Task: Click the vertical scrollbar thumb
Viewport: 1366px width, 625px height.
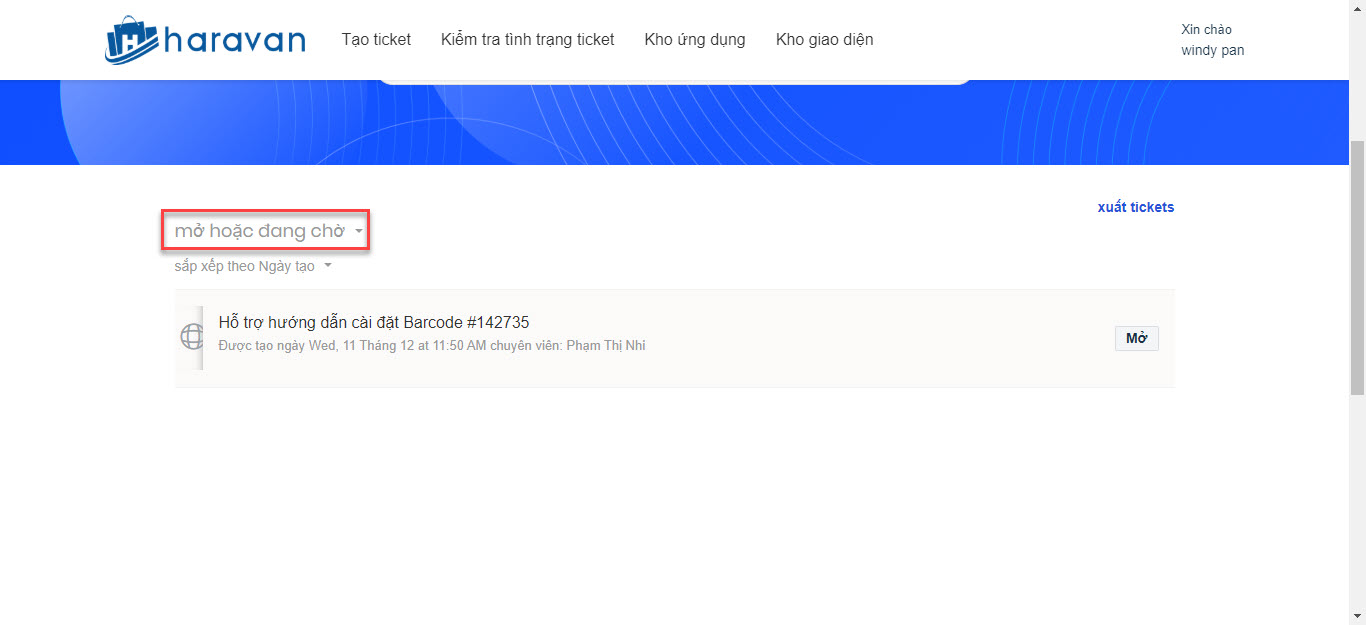Action: [1357, 268]
